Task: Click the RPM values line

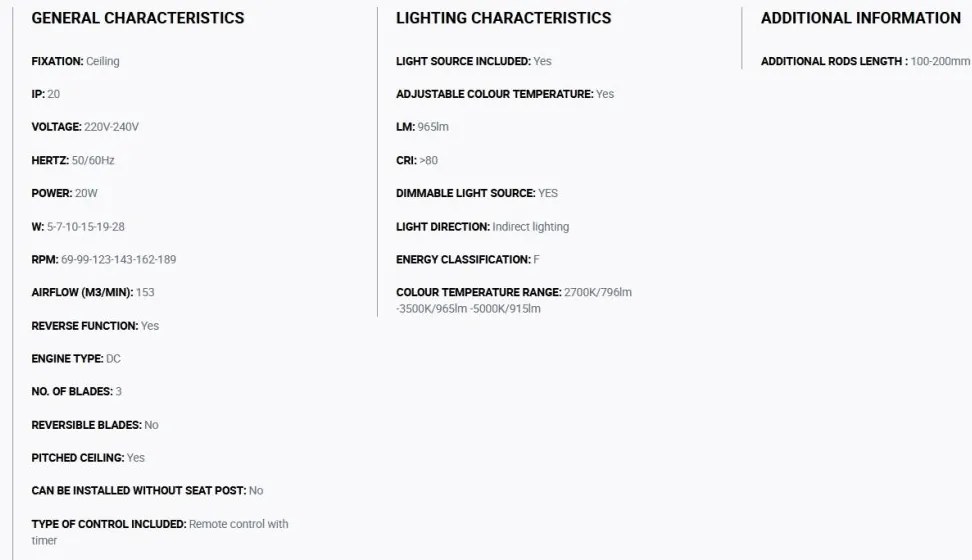Action: point(104,260)
